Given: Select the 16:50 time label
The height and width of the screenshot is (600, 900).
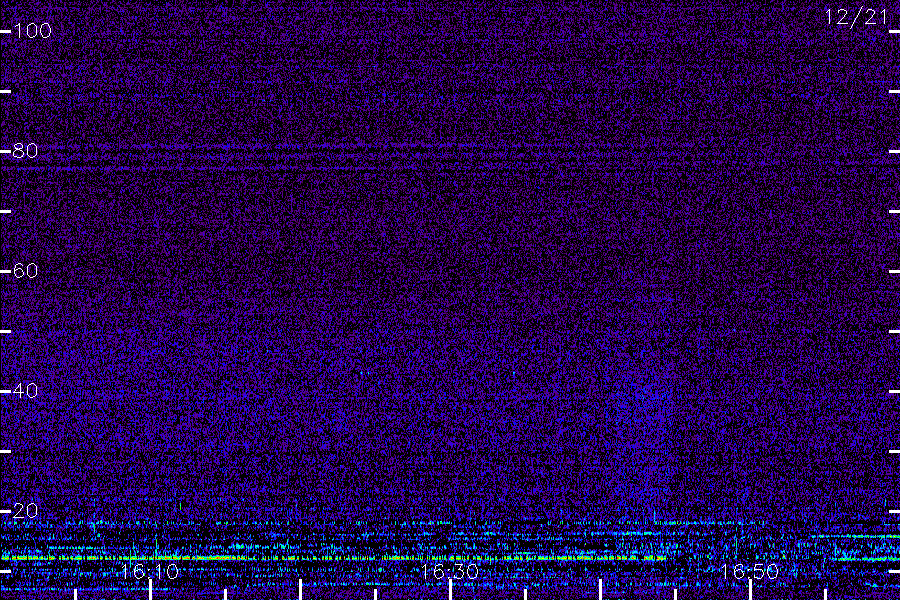Looking at the screenshot, I should 749,571.
